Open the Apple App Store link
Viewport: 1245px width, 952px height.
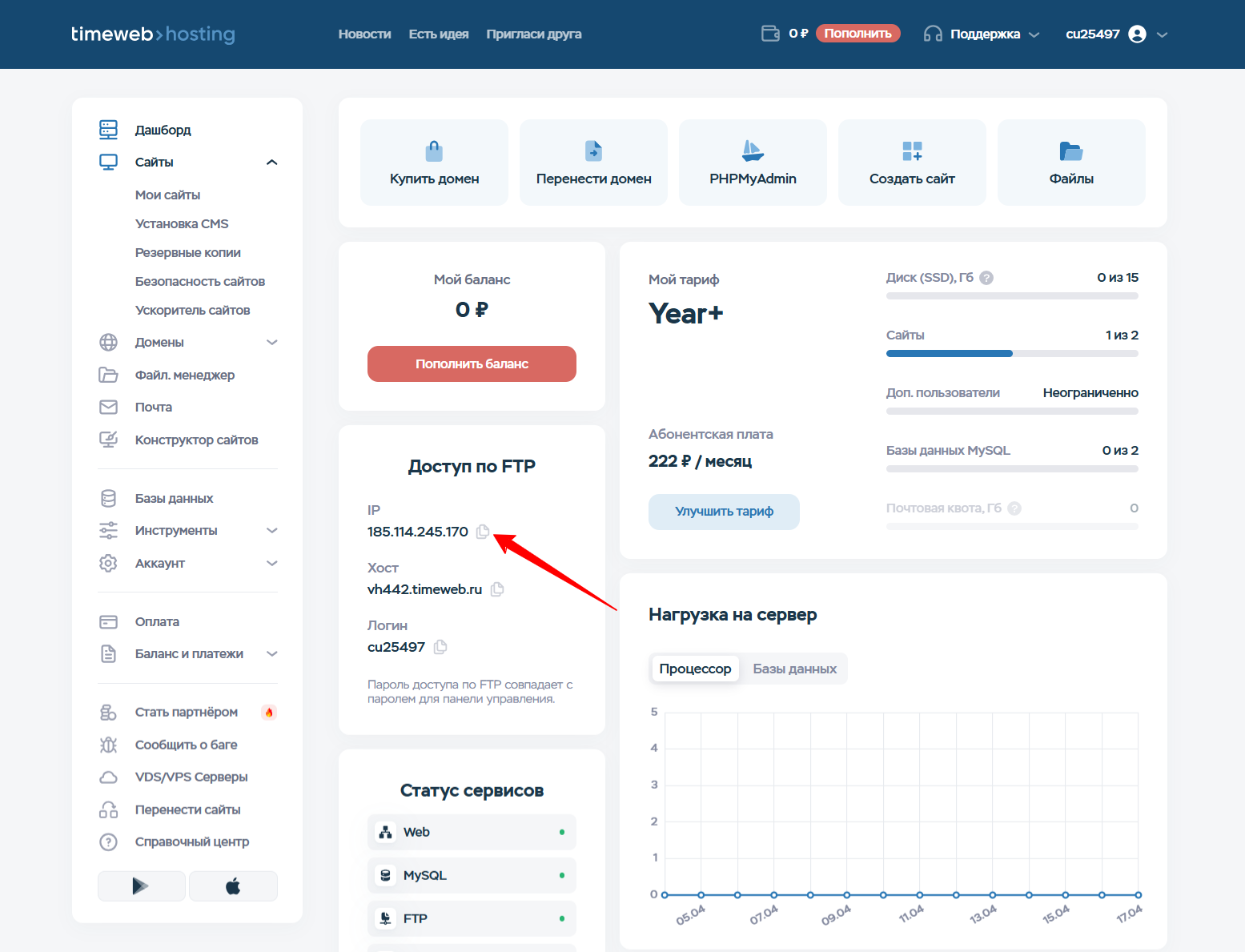233,886
